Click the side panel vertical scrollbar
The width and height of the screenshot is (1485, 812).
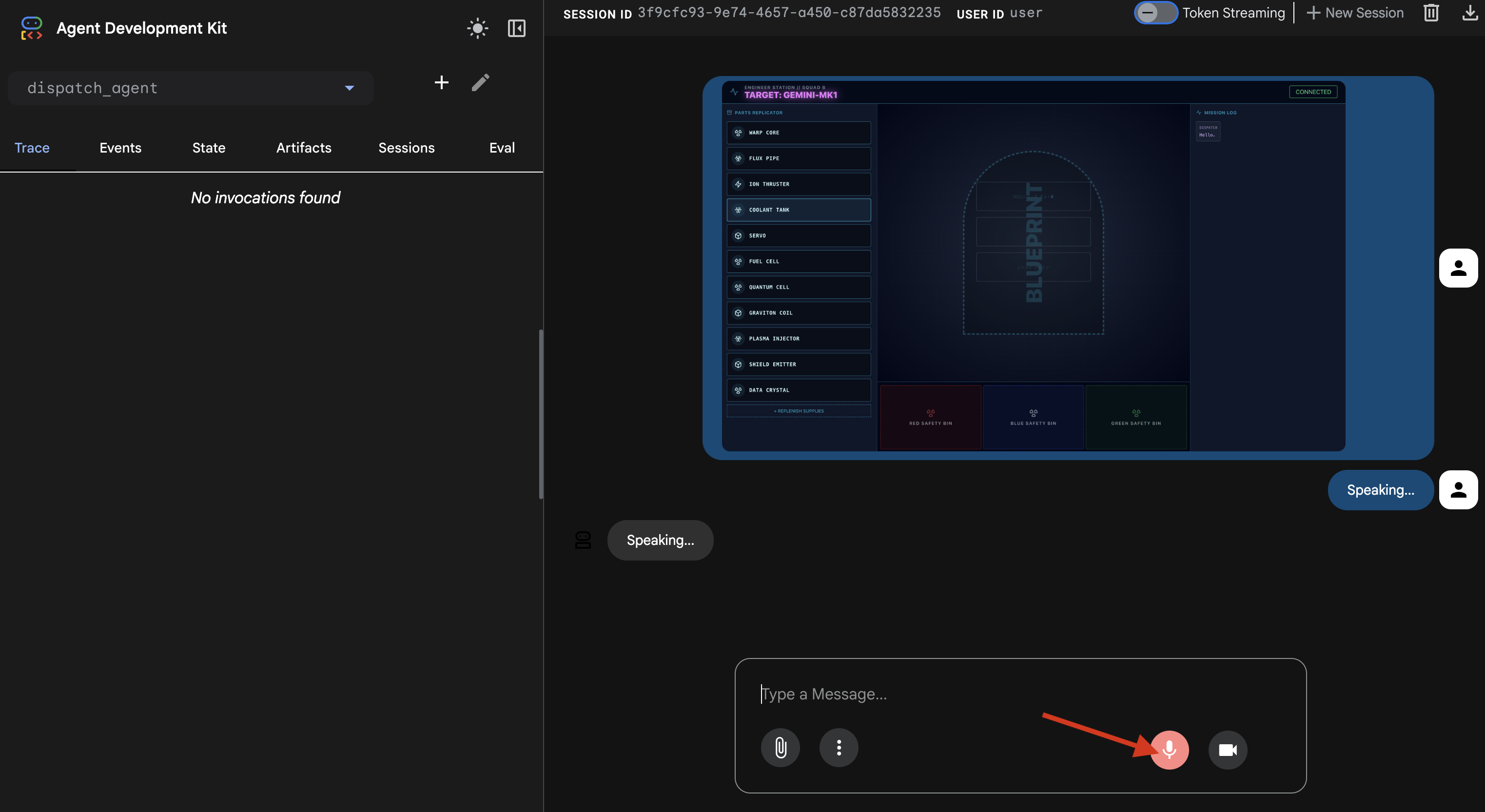tap(541, 414)
